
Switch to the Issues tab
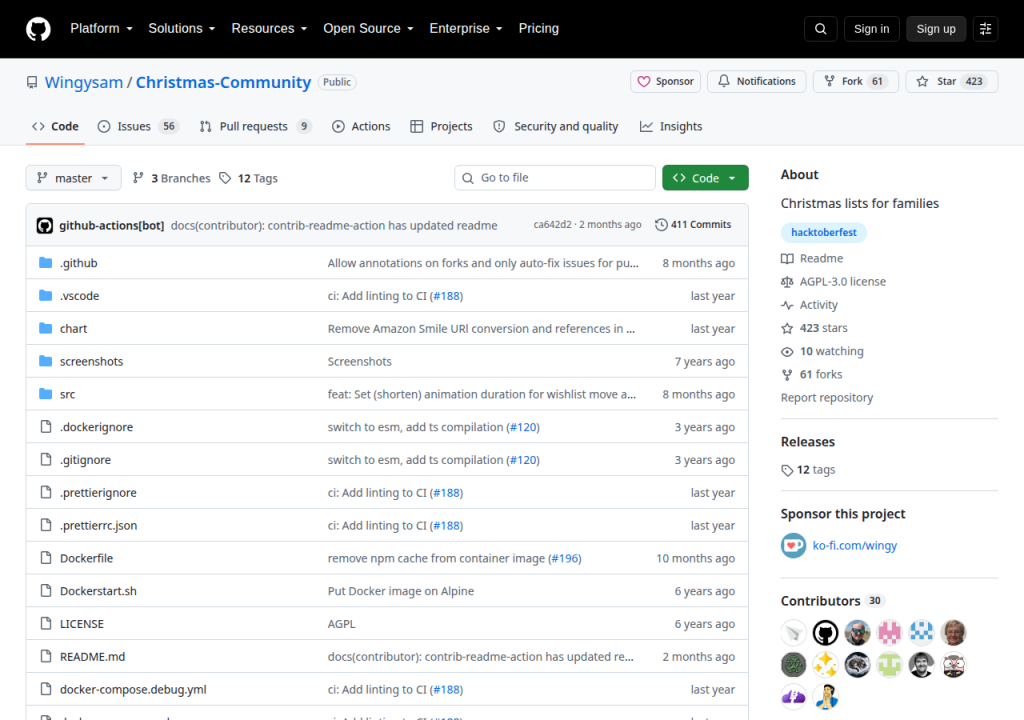137,127
